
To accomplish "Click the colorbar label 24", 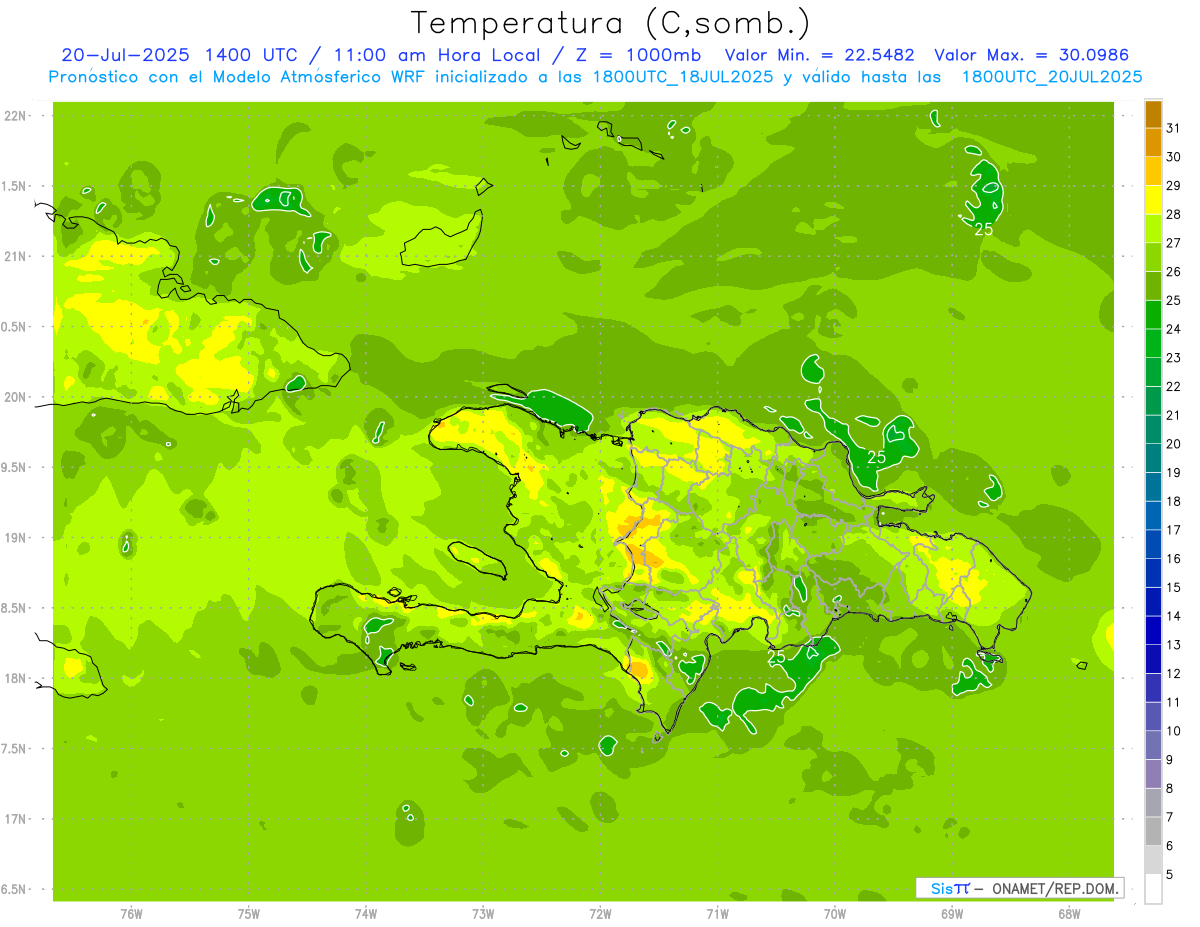I will pos(1174,329).
